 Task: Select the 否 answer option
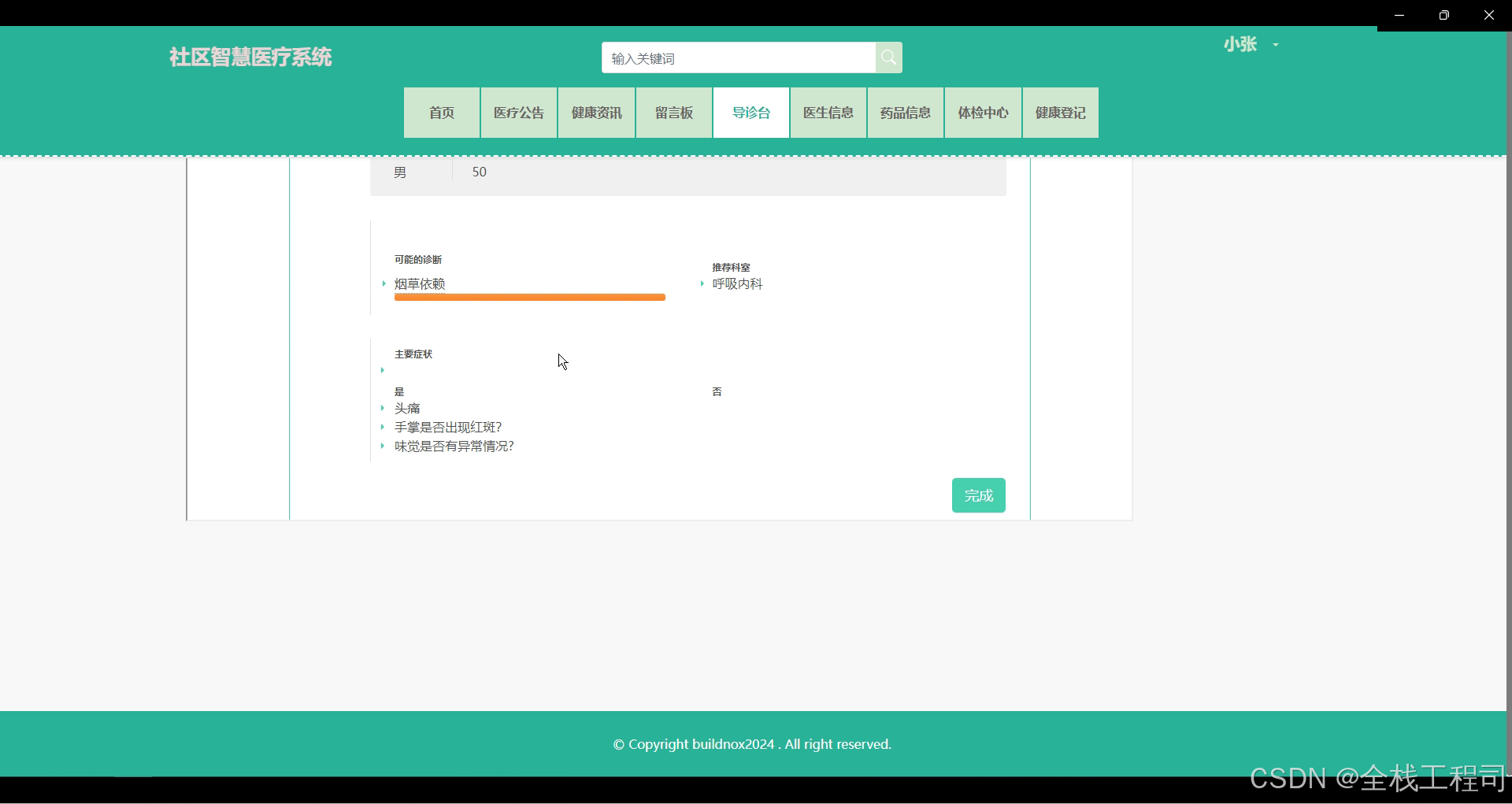click(717, 391)
